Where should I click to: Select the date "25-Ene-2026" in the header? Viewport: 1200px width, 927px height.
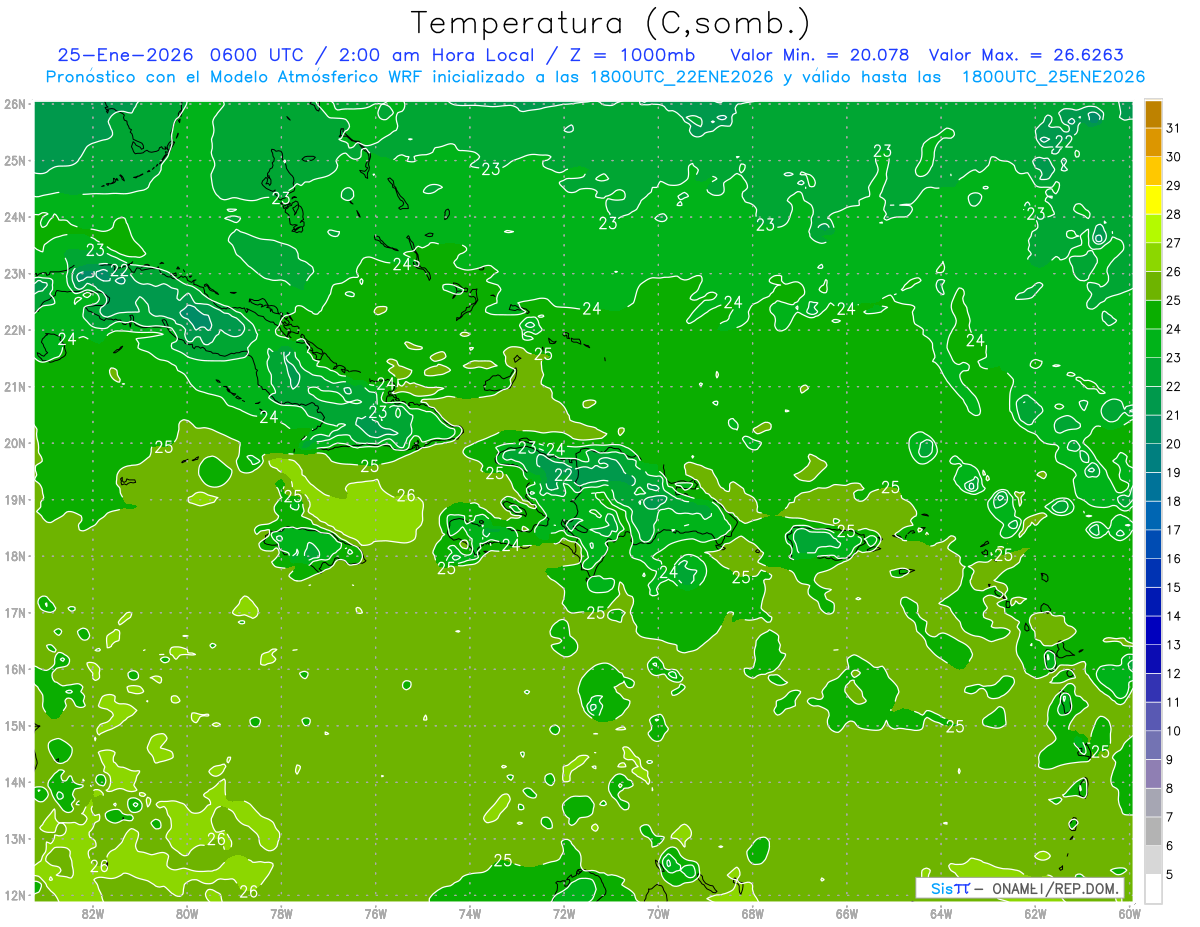[125, 55]
